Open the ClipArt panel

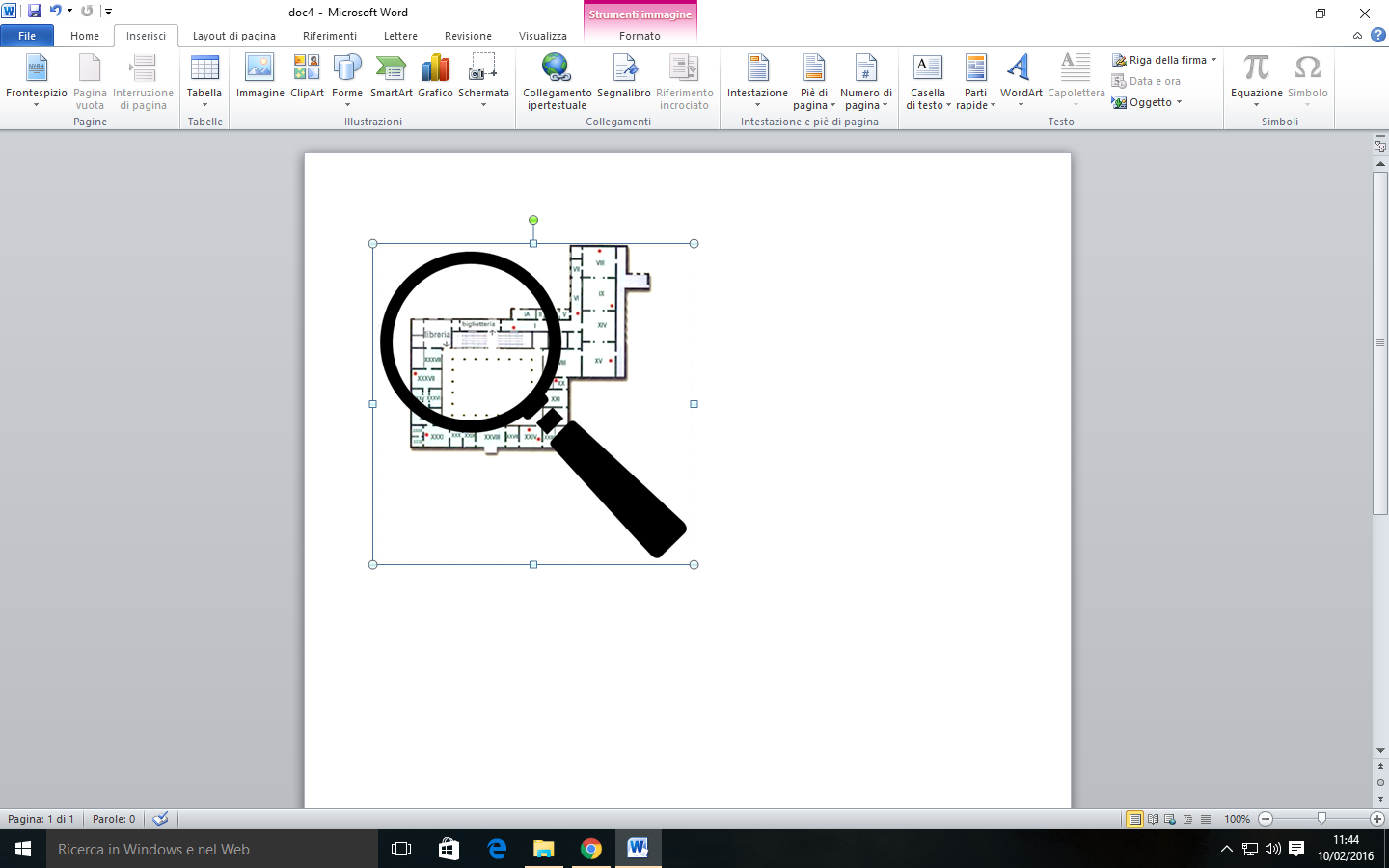click(307, 76)
